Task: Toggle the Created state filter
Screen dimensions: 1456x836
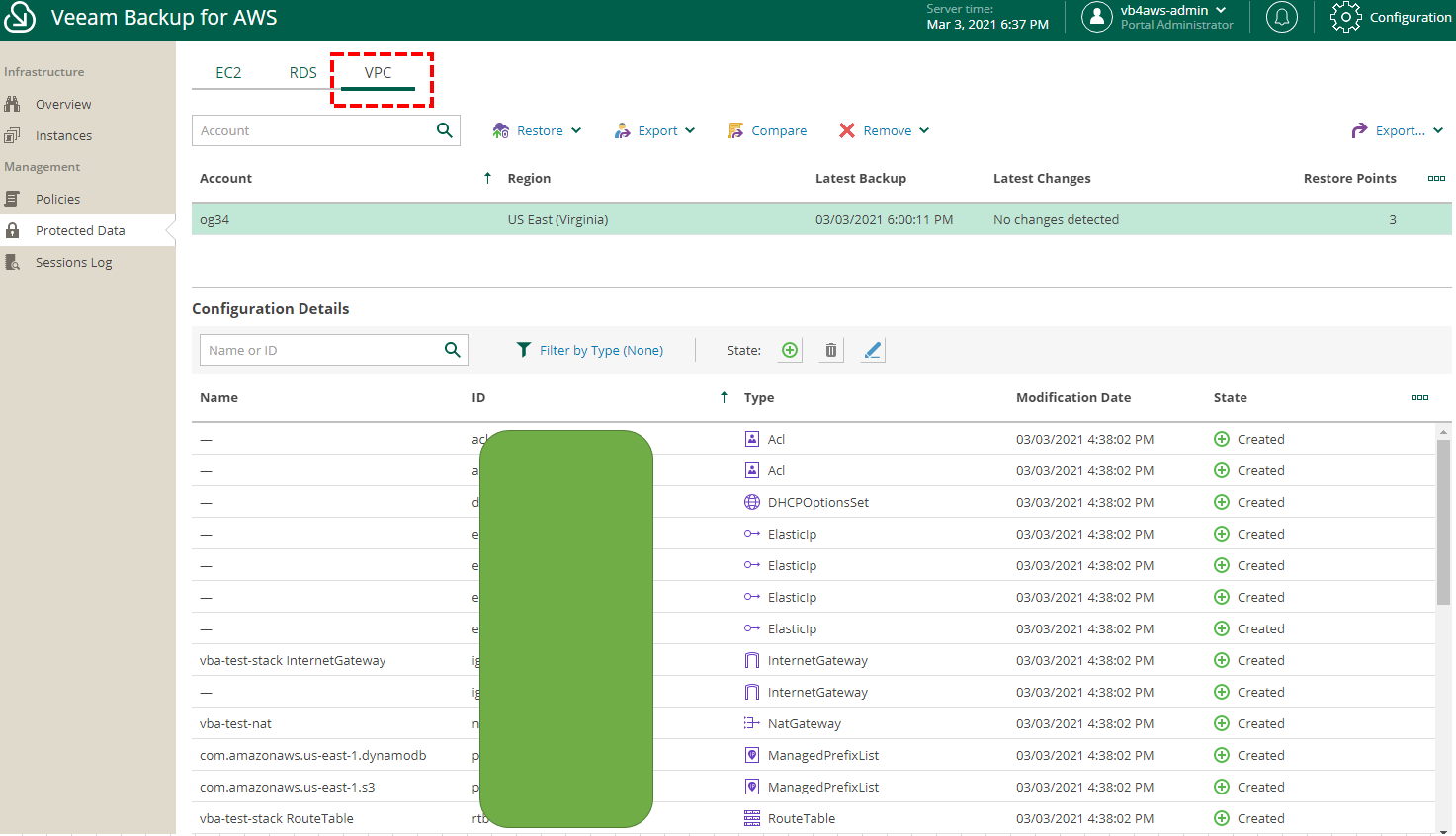Action: coord(790,350)
